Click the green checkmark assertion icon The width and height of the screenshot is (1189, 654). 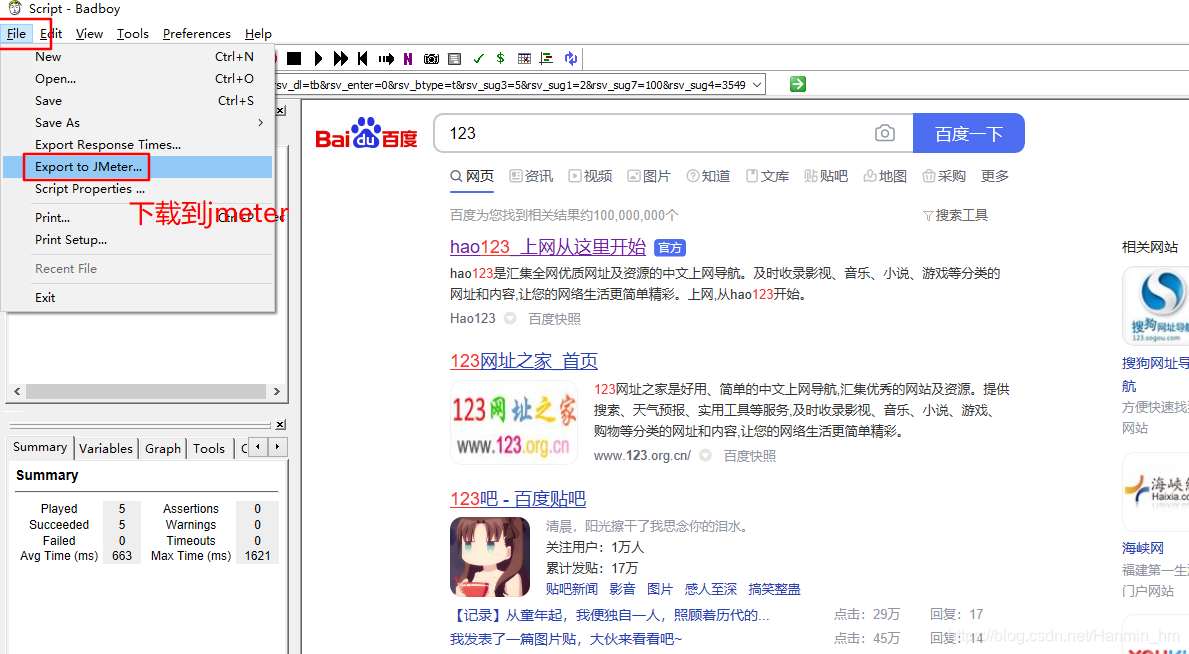tap(478, 58)
